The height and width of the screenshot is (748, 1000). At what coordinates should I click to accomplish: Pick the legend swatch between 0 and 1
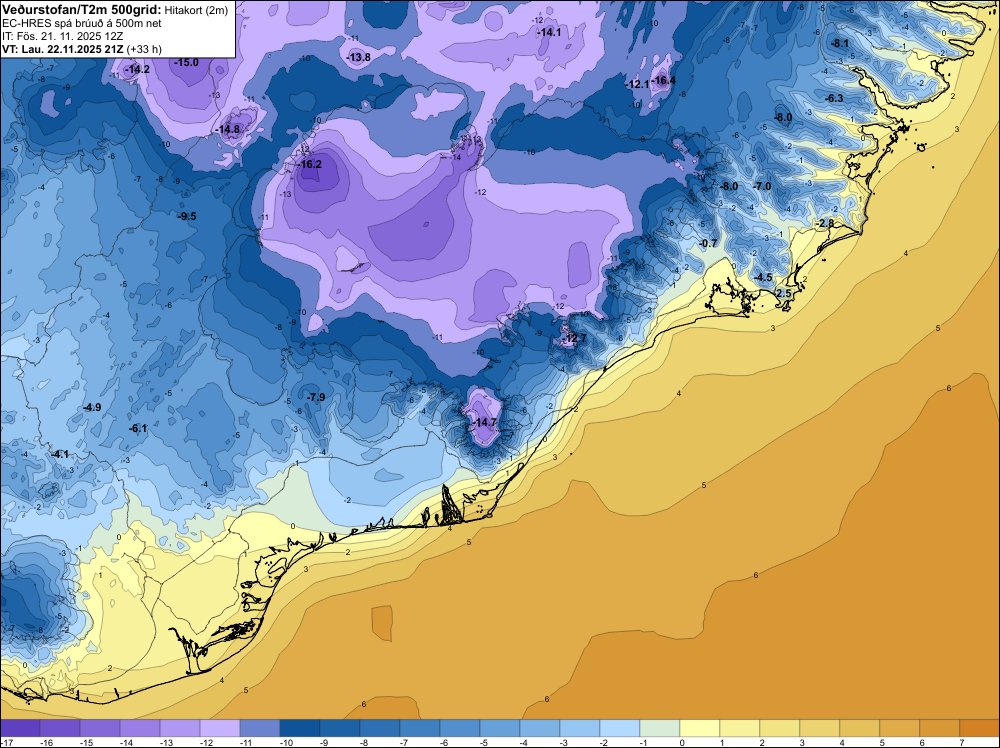pyautogui.click(x=700, y=728)
